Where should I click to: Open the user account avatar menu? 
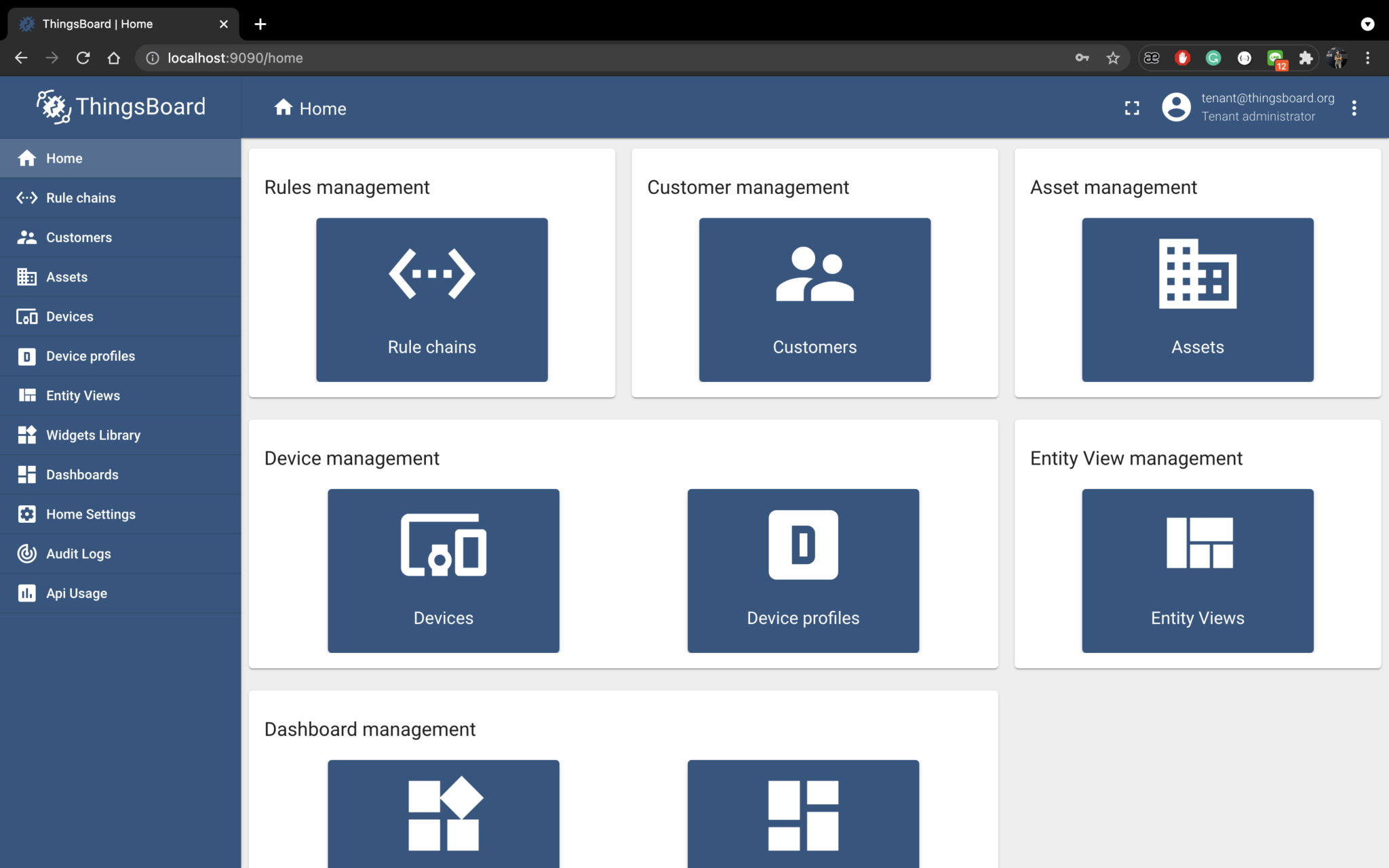pyautogui.click(x=1177, y=107)
